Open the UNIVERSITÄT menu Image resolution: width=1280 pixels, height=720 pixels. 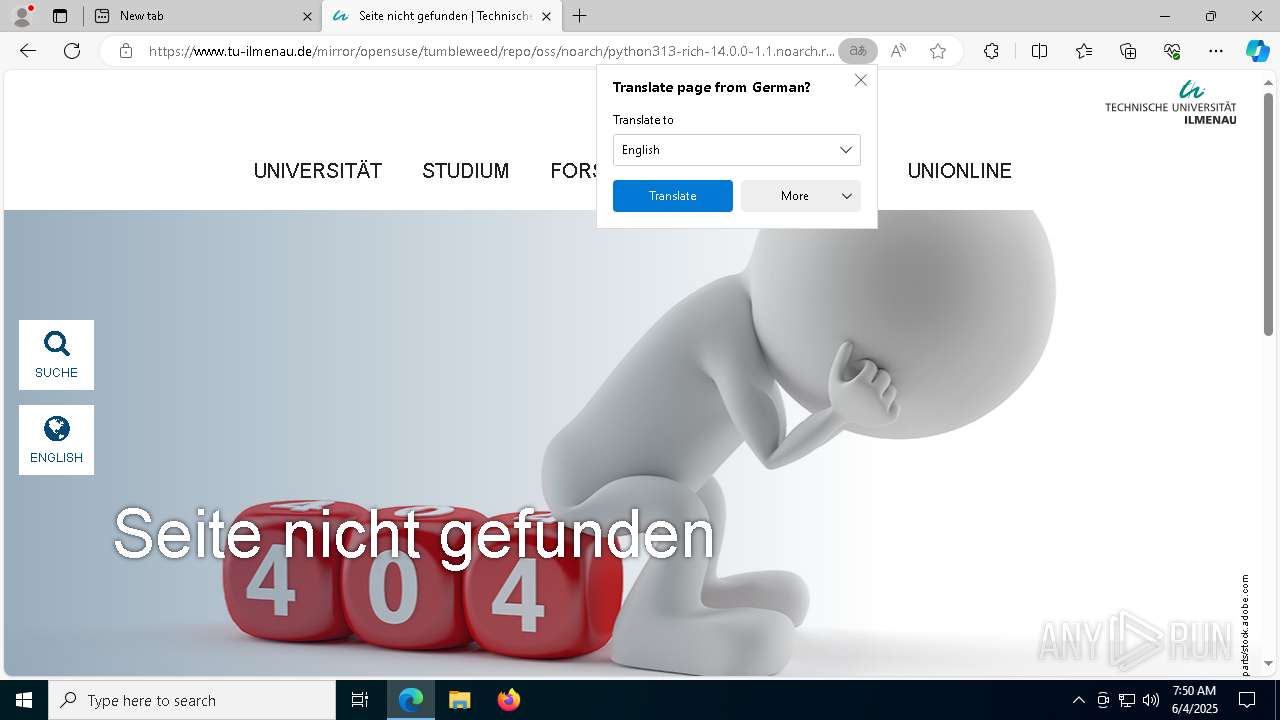(x=318, y=171)
